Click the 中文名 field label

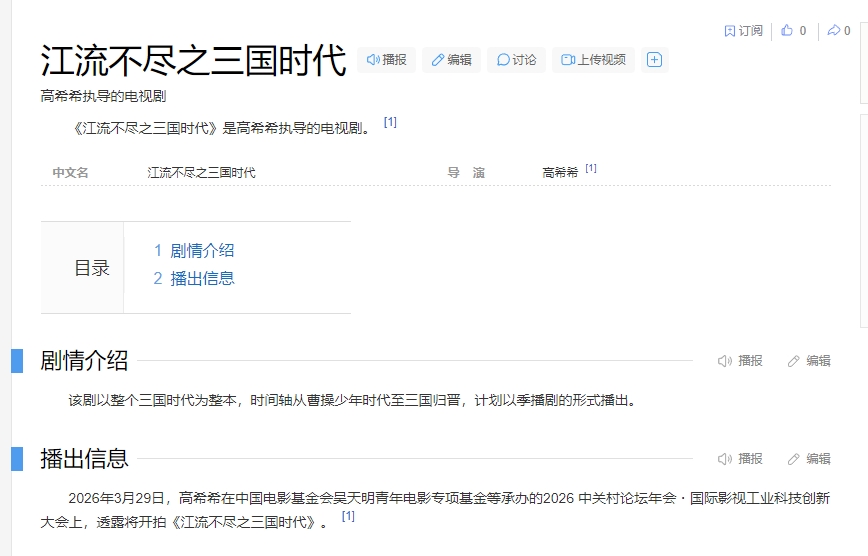(x=70, y=173)
